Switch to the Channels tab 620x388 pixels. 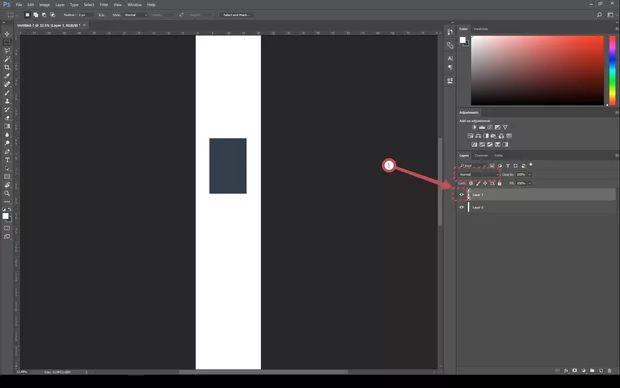point(481,155)
